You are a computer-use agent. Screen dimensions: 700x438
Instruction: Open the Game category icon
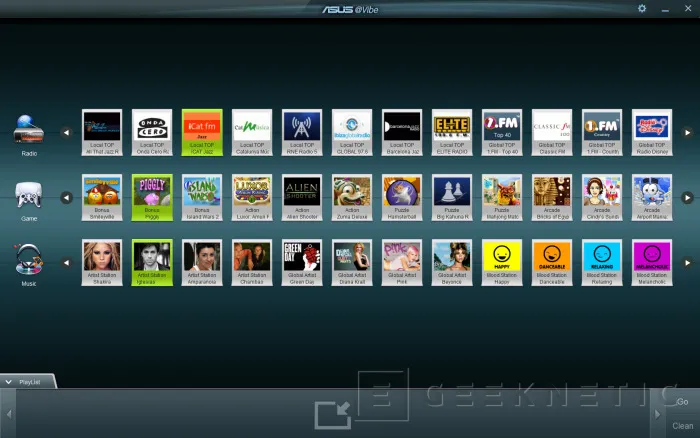pos(29,195)
